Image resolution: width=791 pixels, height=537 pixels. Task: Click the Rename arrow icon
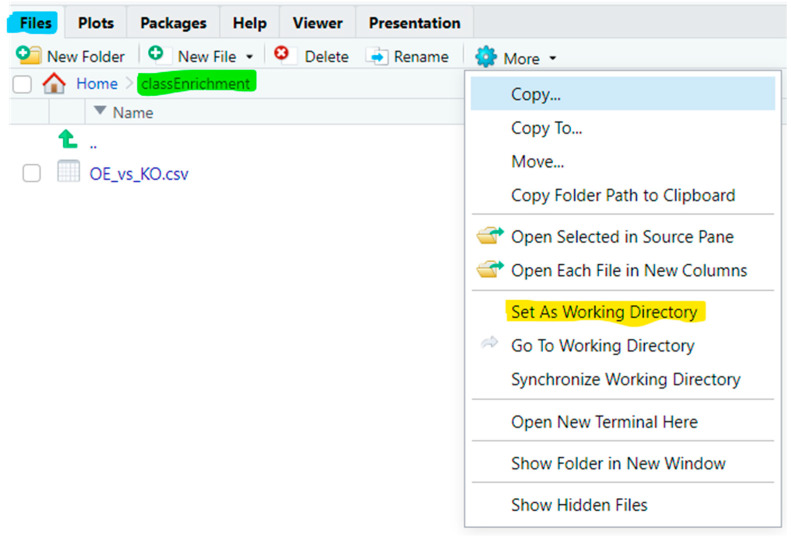(377, 57)
